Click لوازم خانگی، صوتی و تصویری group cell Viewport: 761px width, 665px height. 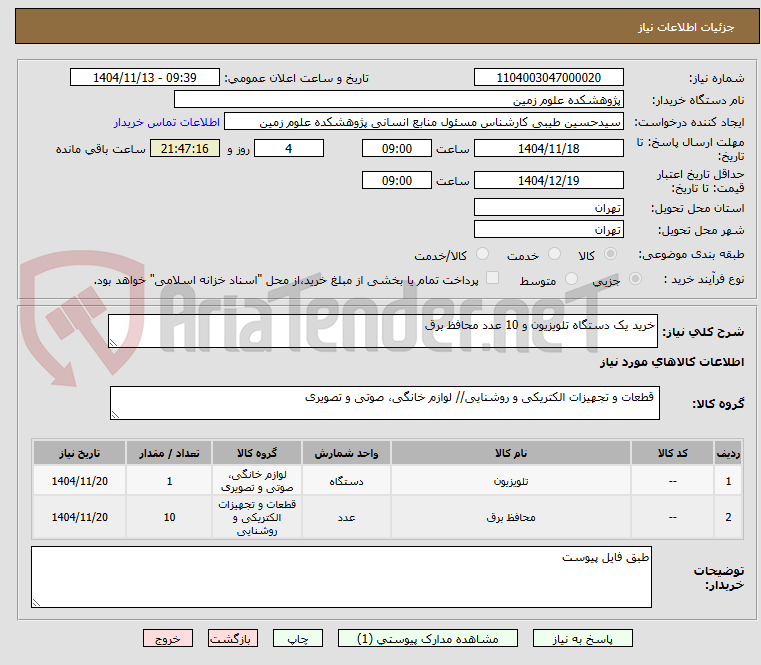click(x=257, y=481)
